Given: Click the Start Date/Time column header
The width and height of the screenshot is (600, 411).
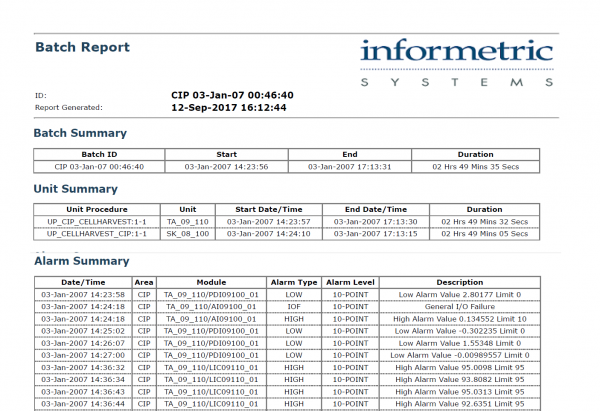Looking at the screenshot, I should (269, 210).
